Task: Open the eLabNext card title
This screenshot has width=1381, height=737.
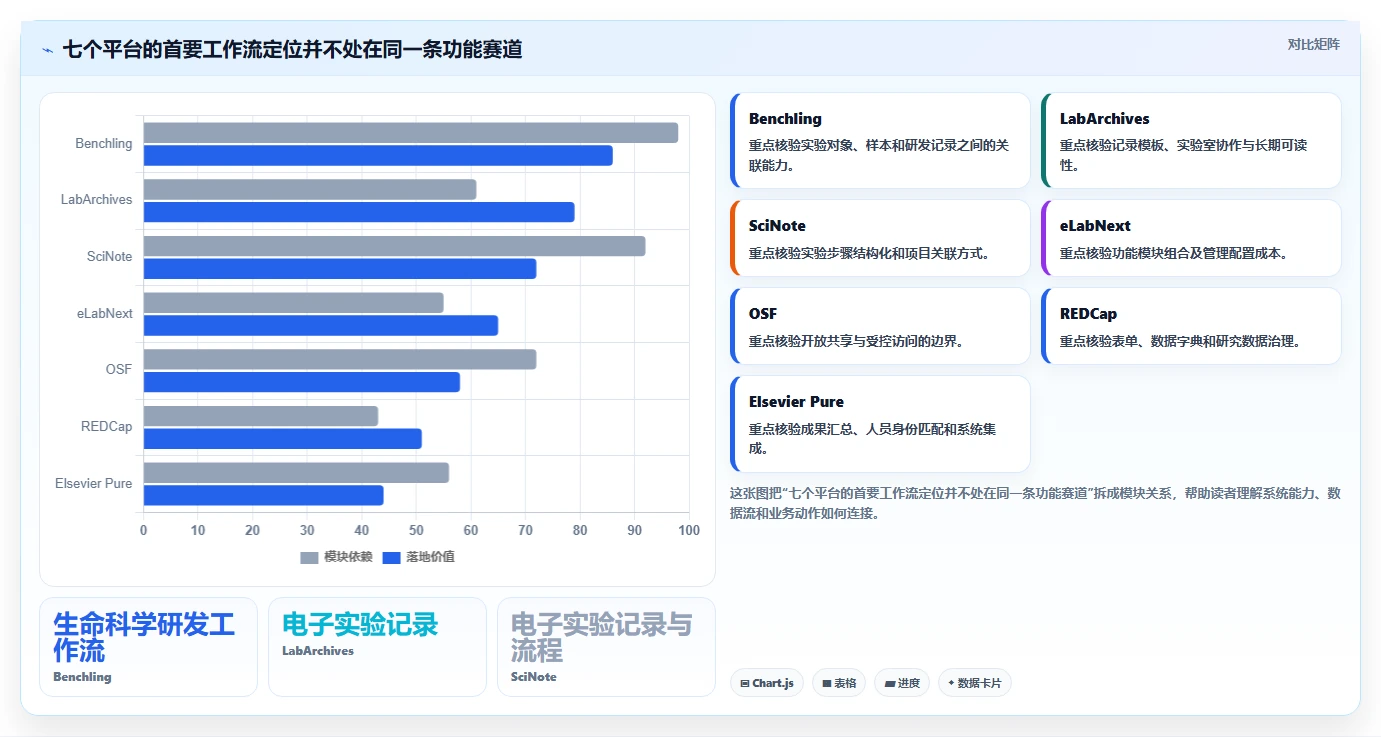Action: [x=1095, y=226]
